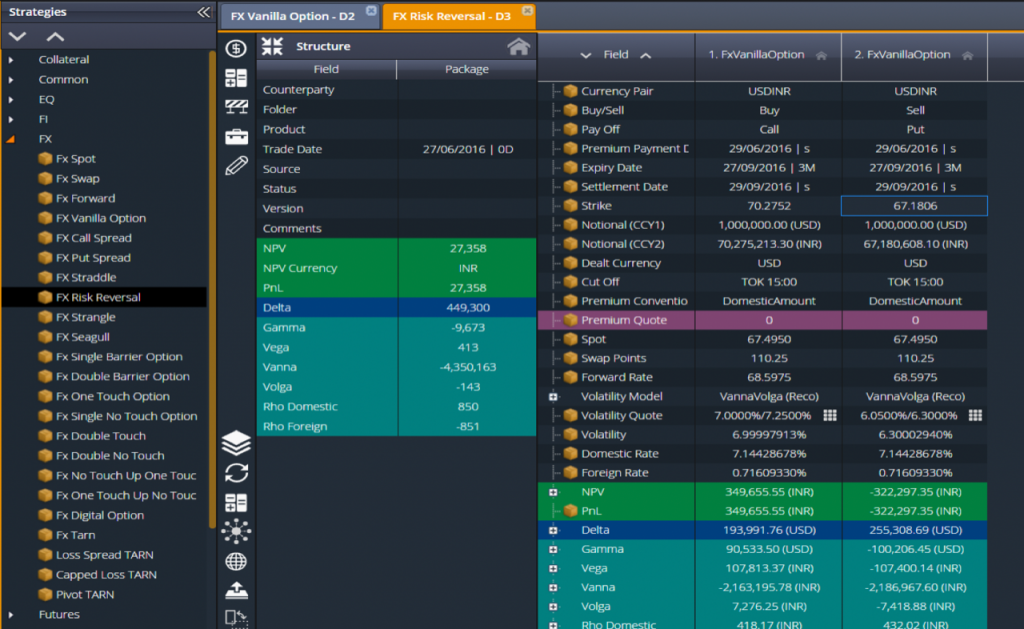Screen dimensions: 1024x629
Task: Expand the Futures node in Strategies tree
Action: [11, 615]
